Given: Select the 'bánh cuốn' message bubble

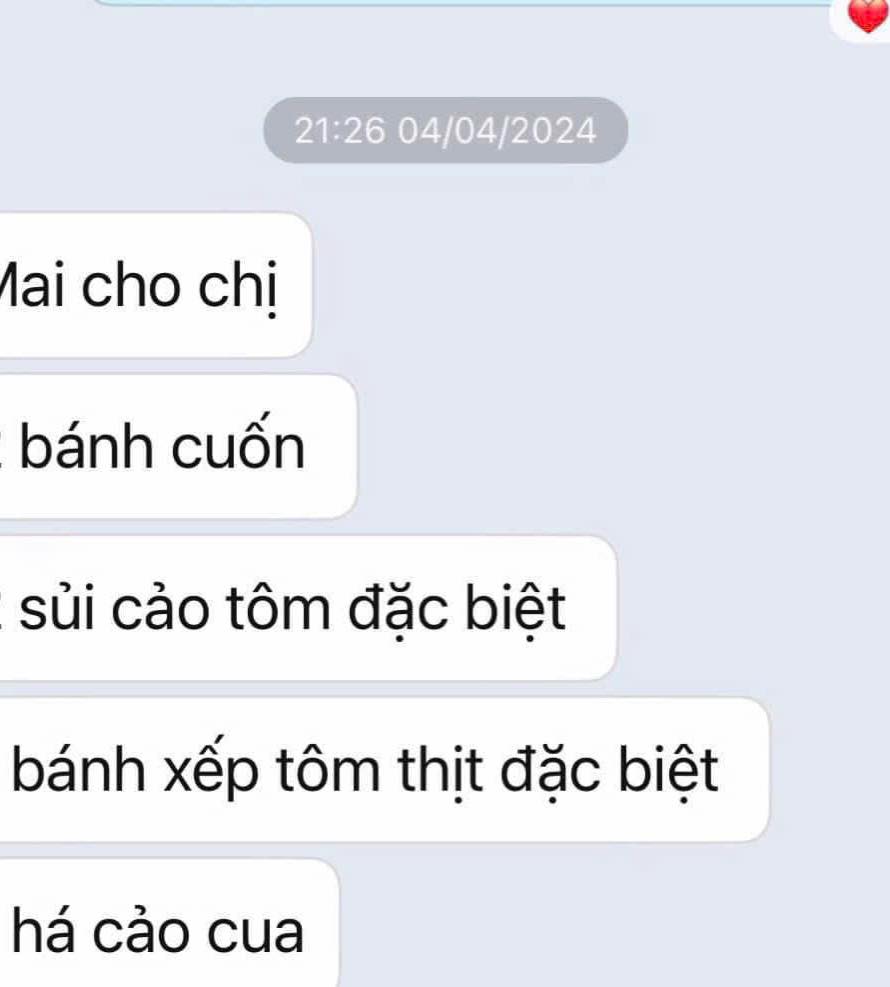Looking at the screenshot, I should pos(178,446).
